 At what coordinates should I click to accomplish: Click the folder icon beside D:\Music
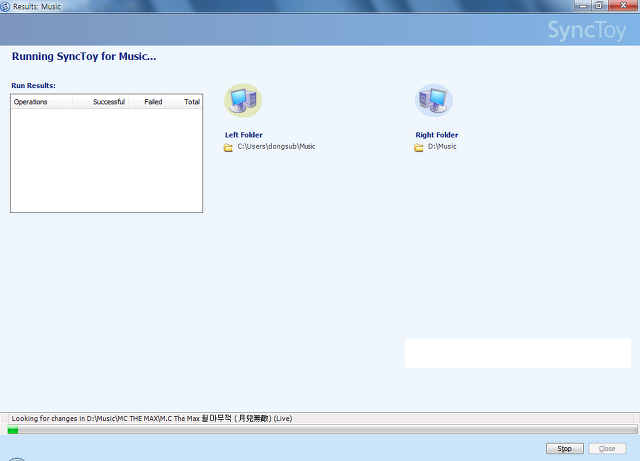(x=419, y=147)
